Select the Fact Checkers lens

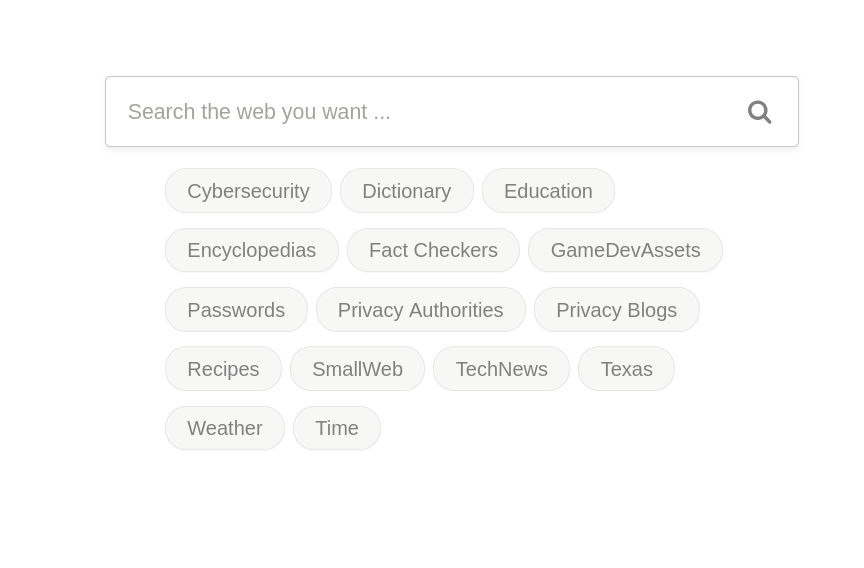click(433, 250)
